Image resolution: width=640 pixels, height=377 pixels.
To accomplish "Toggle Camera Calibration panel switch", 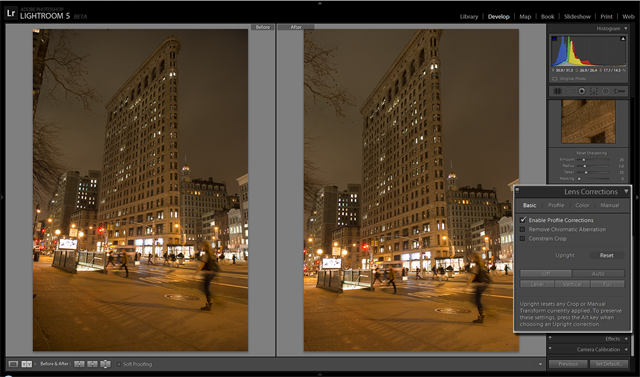I will (550, 349).
